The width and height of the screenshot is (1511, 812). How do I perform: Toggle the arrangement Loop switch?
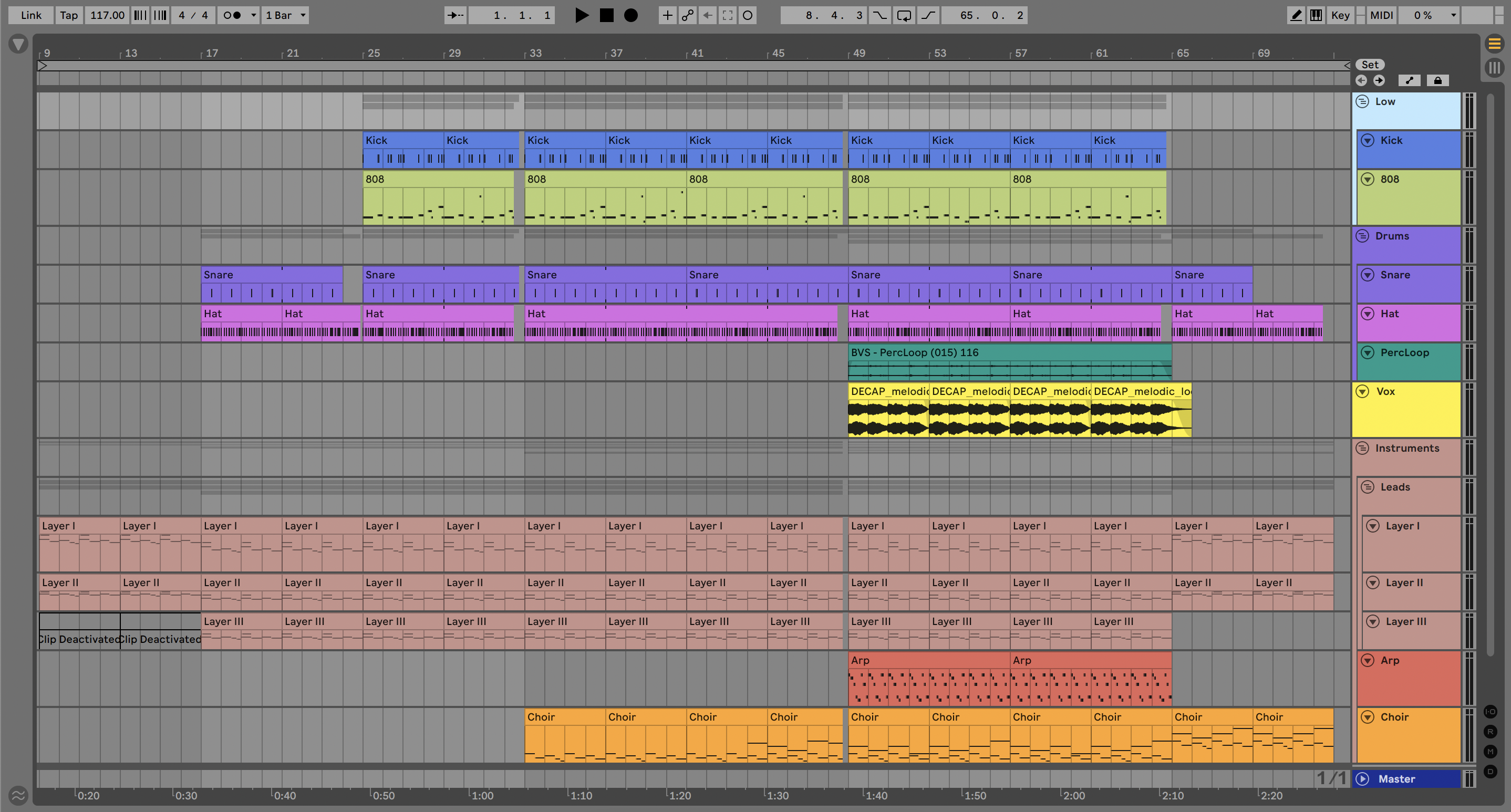(904, 15)
